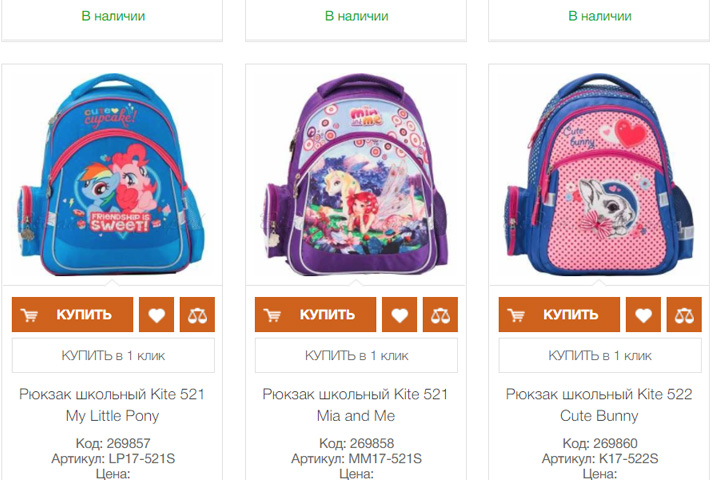Click КУПИТЬ for the My Little Pony backpack
Image resolution: width=720 pixels, height=480 pixels.
click(73, 315)
